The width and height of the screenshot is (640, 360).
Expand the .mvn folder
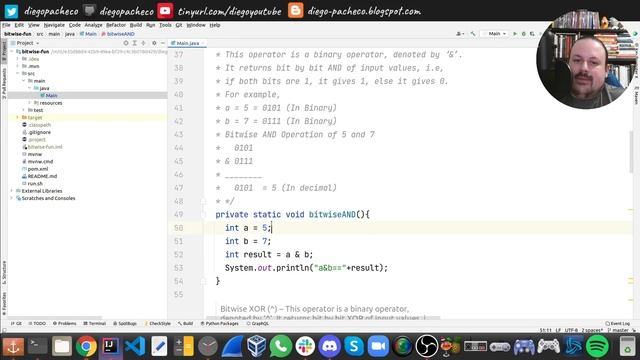[x=18, y=66]
